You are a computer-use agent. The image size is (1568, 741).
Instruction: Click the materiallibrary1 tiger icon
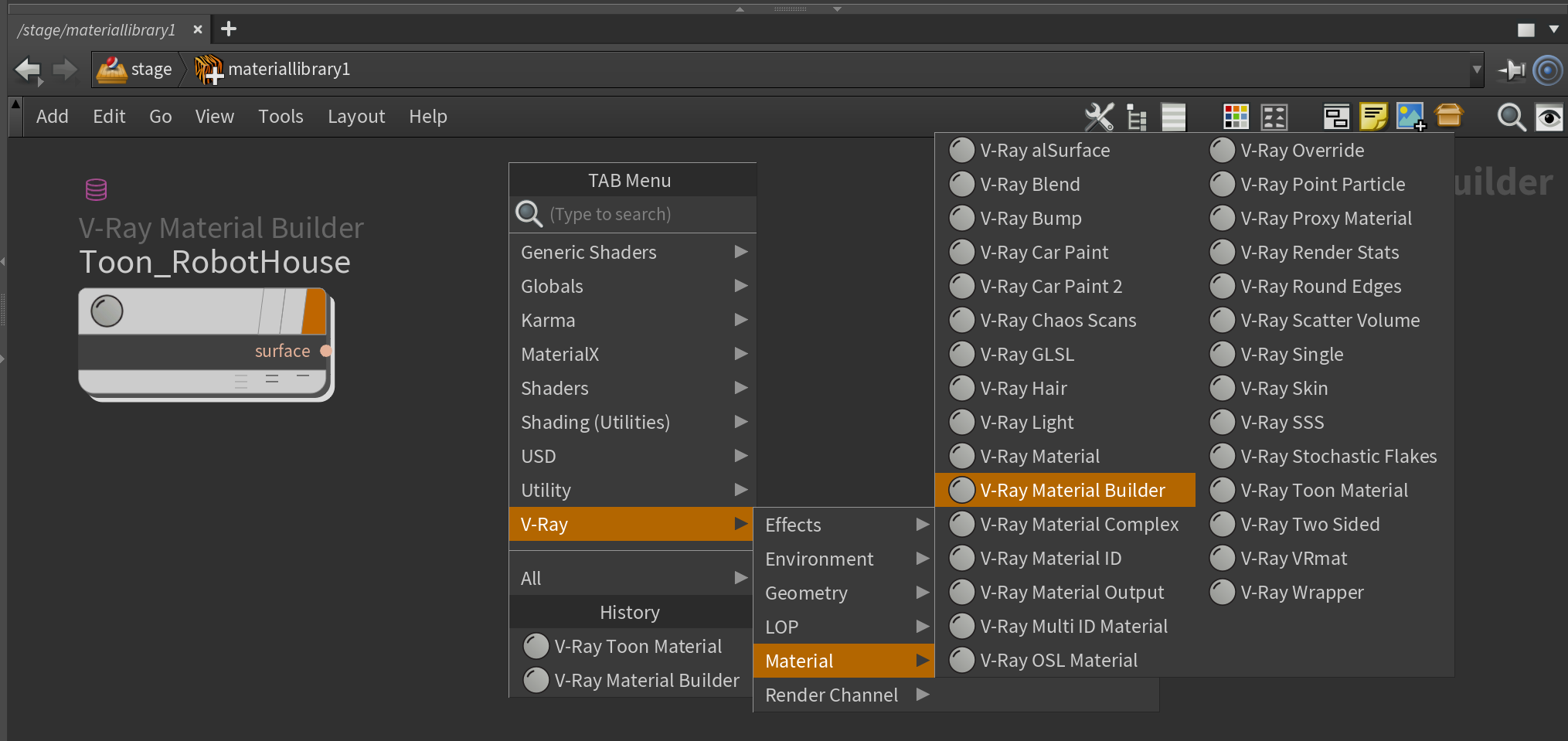(208, 70)
